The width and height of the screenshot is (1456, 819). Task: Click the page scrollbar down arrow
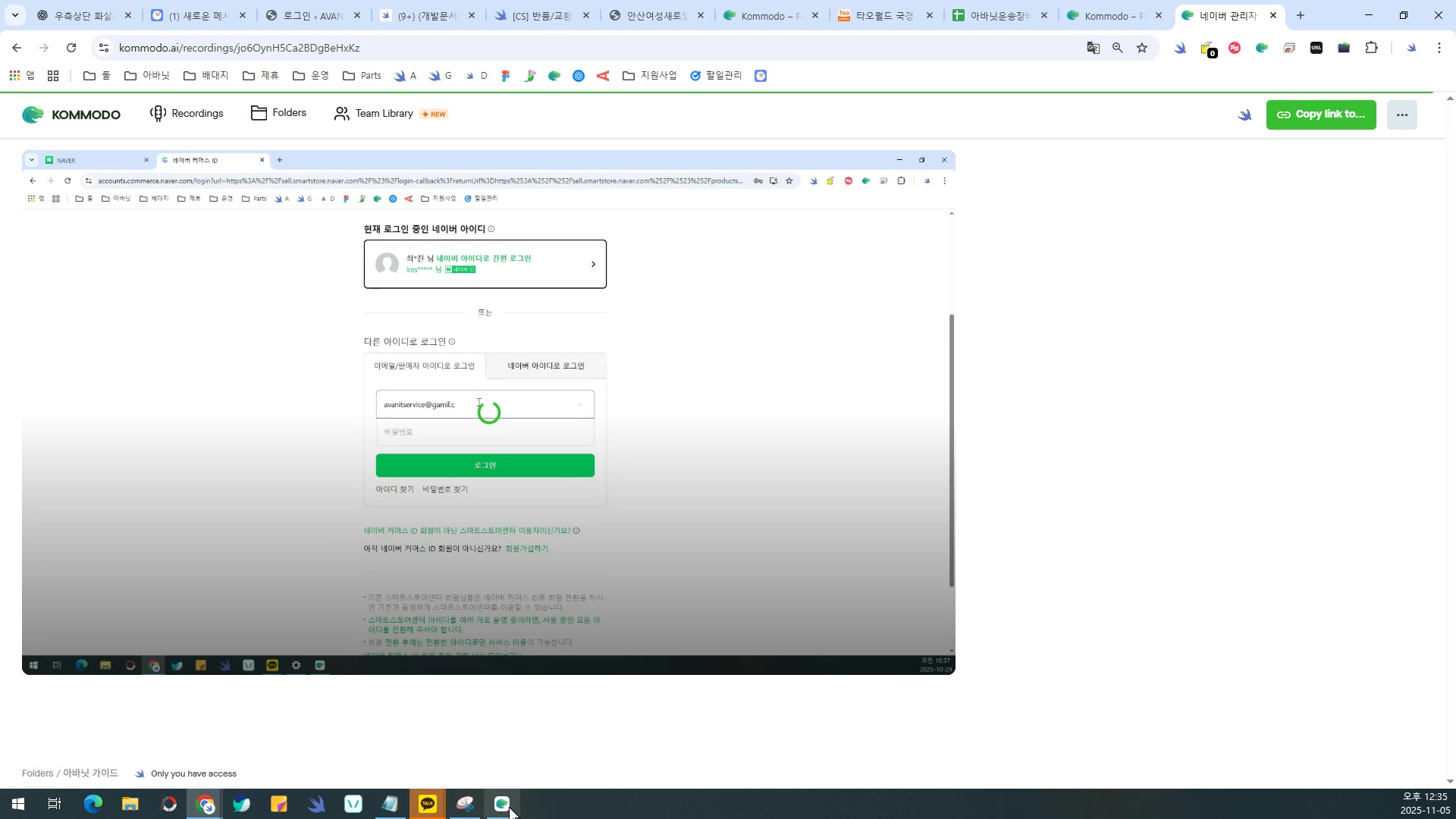pyautogui.click(x=1450, y=781)
